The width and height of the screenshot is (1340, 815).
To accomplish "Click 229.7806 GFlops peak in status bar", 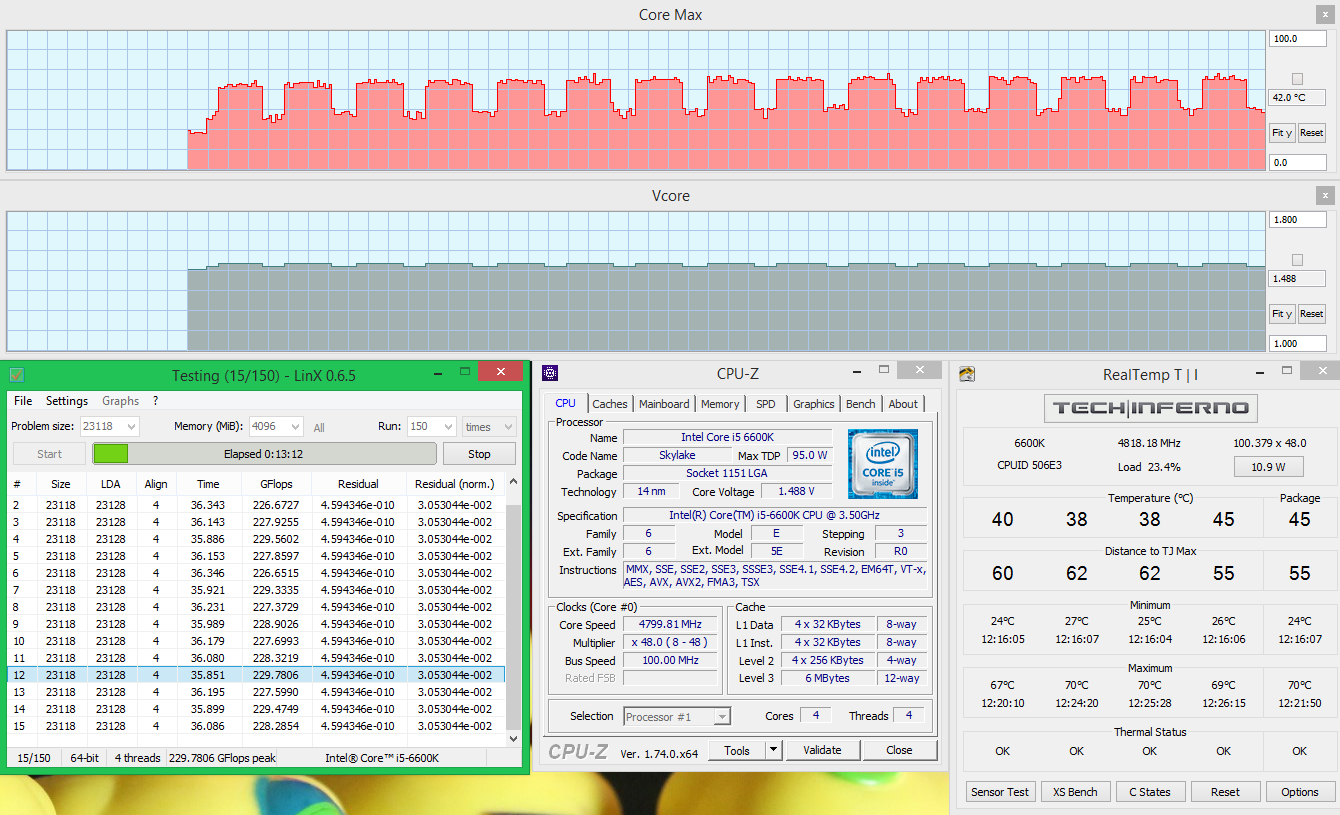I will click(x=223, y=758).
